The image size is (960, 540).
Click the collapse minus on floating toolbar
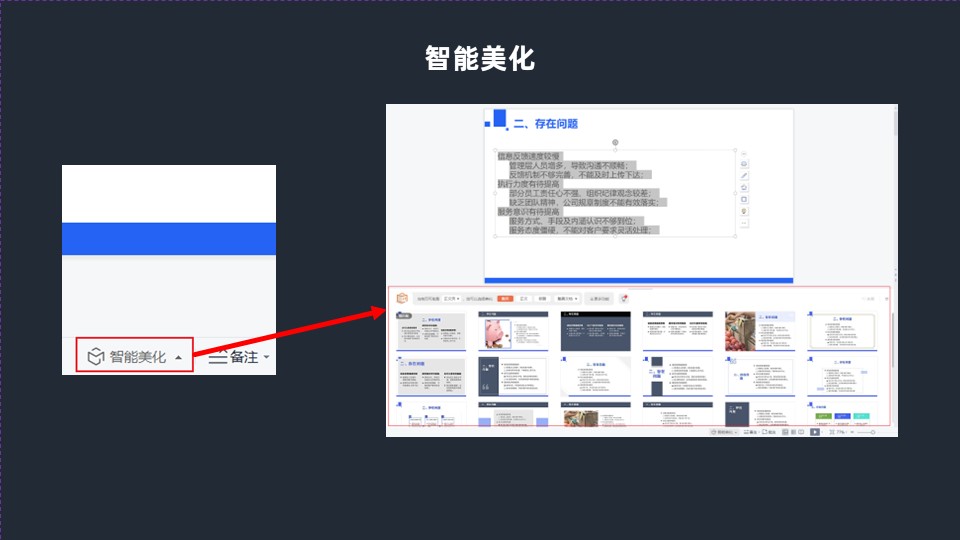click(x=744, y=154)
